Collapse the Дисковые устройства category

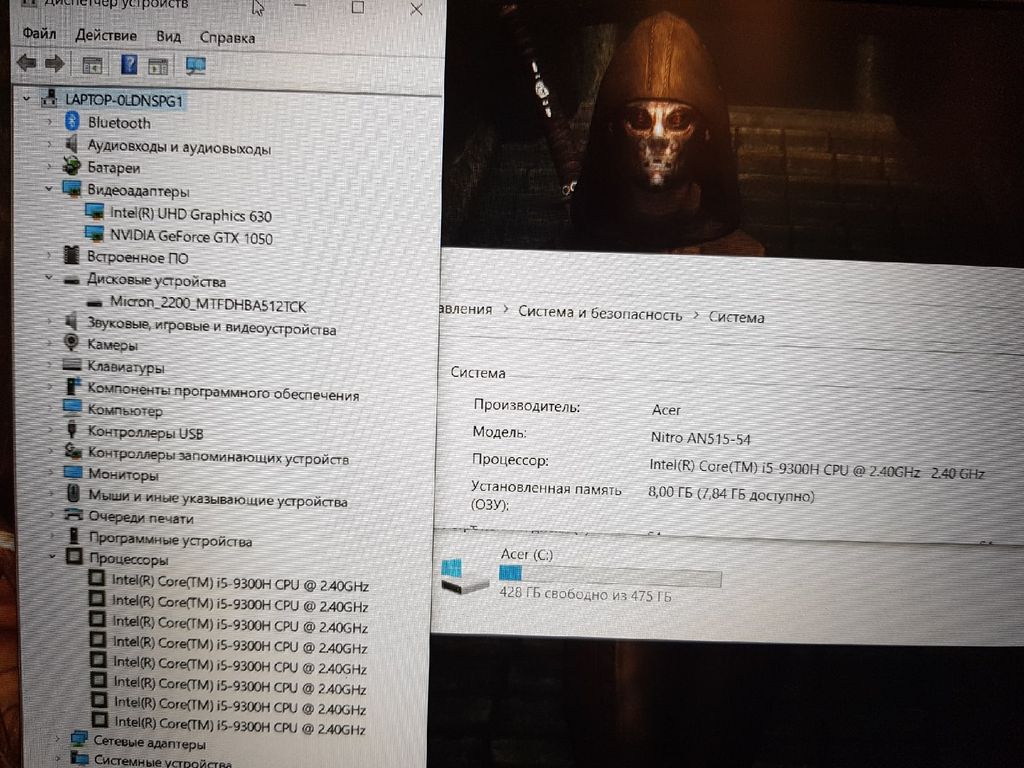tap(48, 279)
